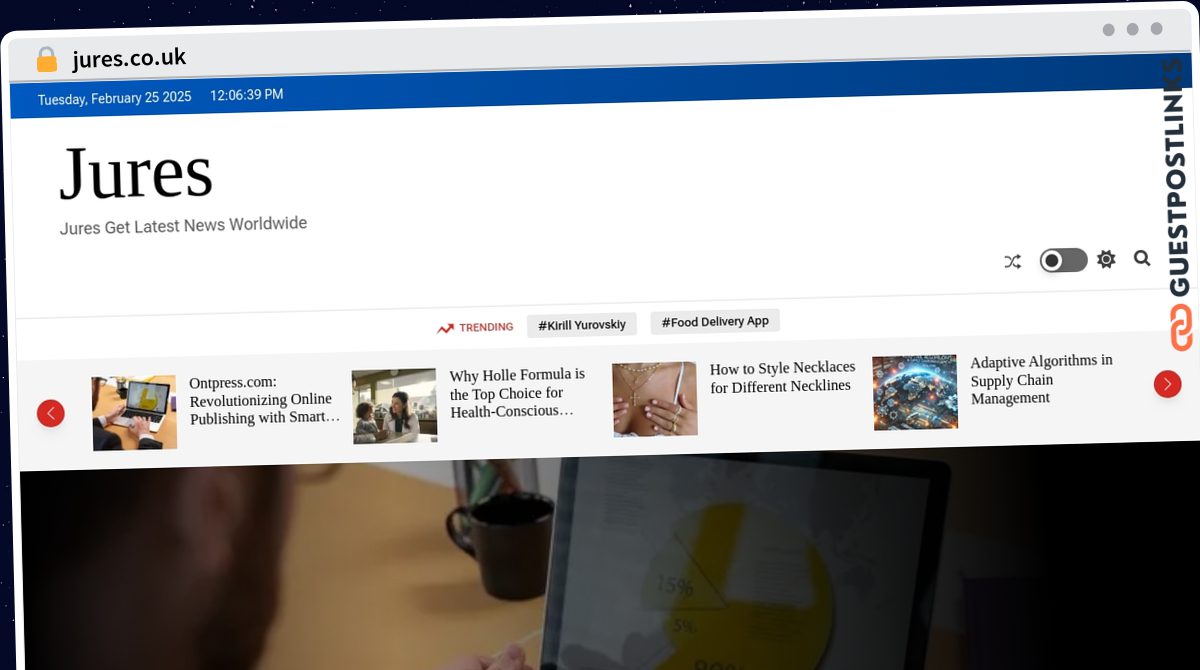Click the sun light-mode icon
1200x670 pixels.
point(1106,260)
